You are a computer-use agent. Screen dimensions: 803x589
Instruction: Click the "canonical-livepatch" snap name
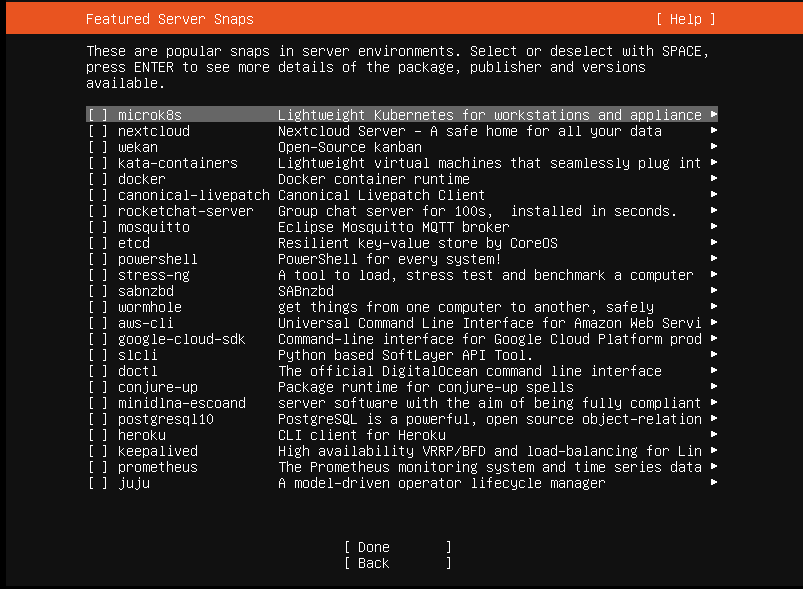194,195
